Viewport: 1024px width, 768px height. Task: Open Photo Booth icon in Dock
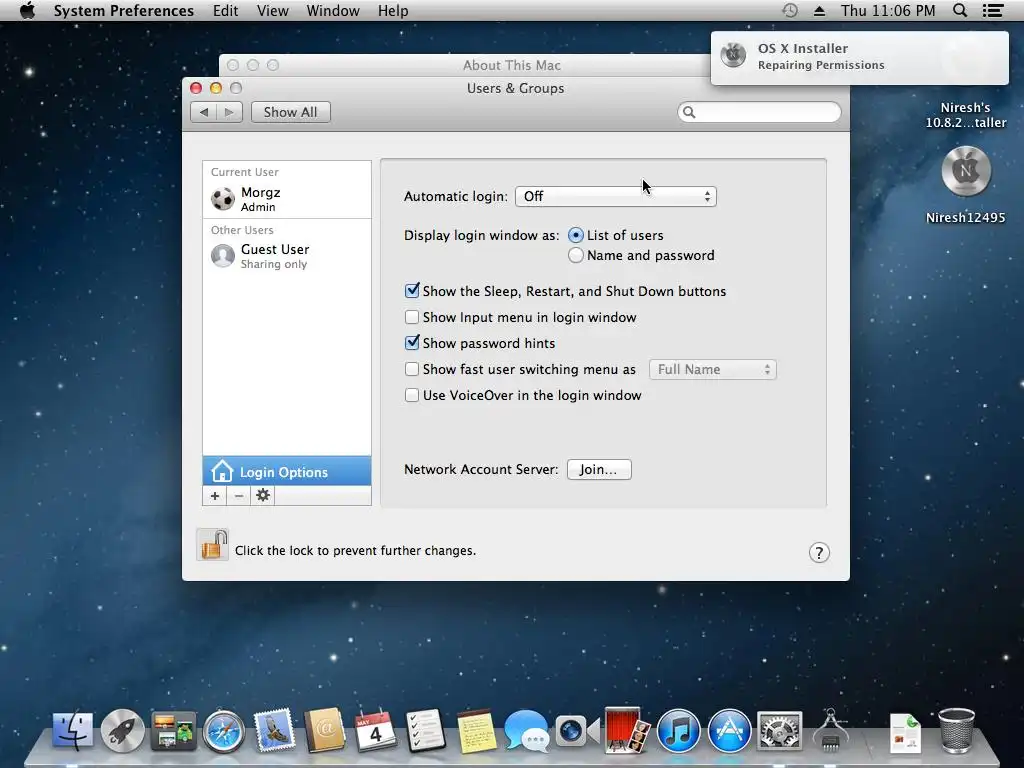[627, 730]
